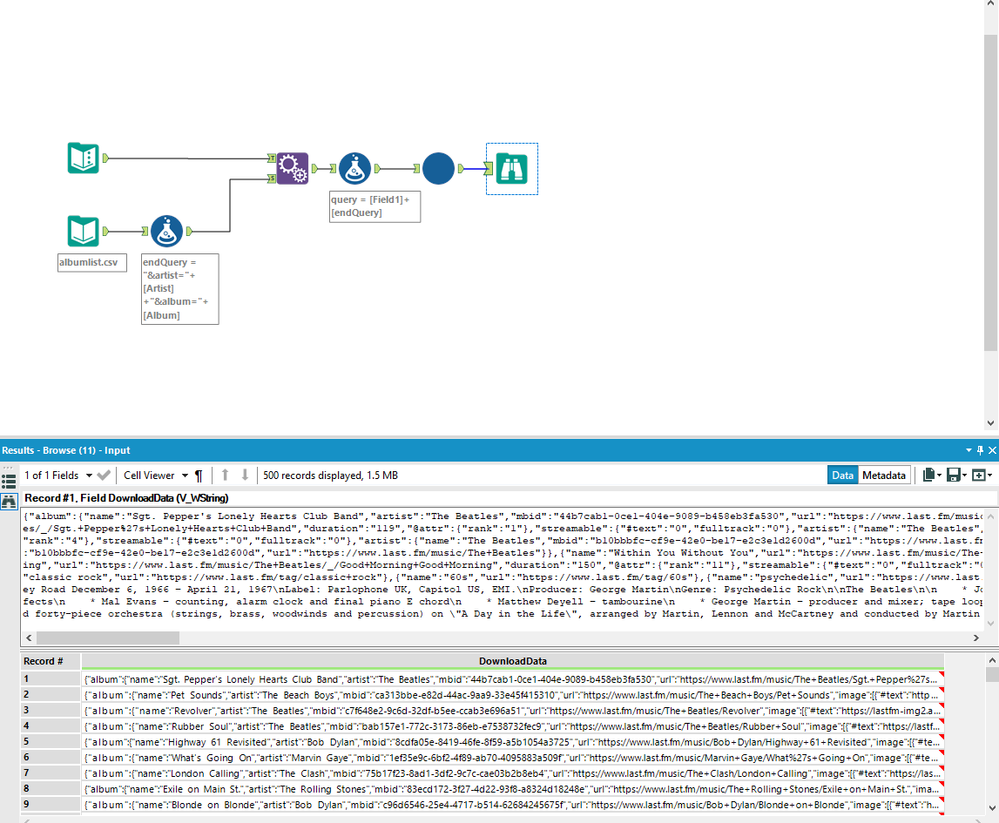Select record row 8 Exile on Main St. cell
This screenshot has width=999, height=823.
[512, 789]
